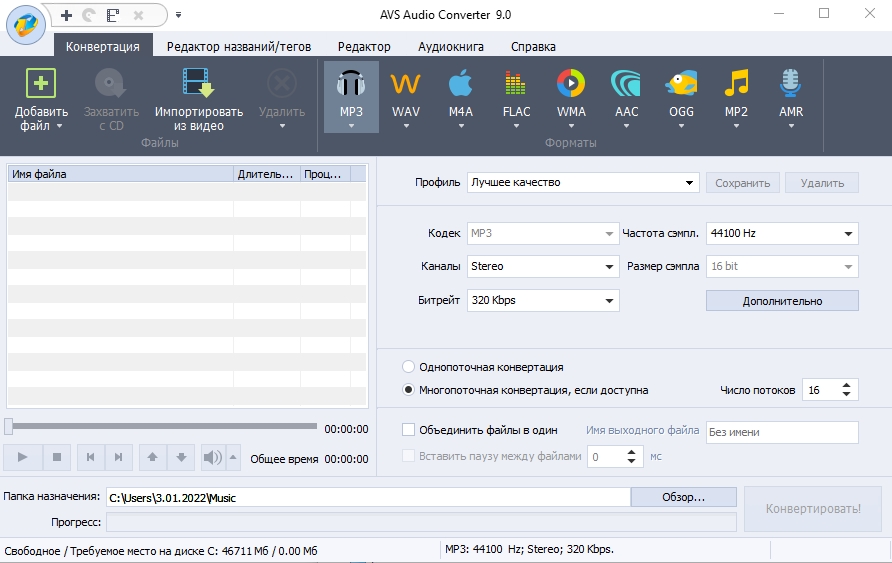Viewport: 892px width, 563px height.
Task: Open the Audiobook (Аудиокнига) tab
Action: (x=451, y=46)
